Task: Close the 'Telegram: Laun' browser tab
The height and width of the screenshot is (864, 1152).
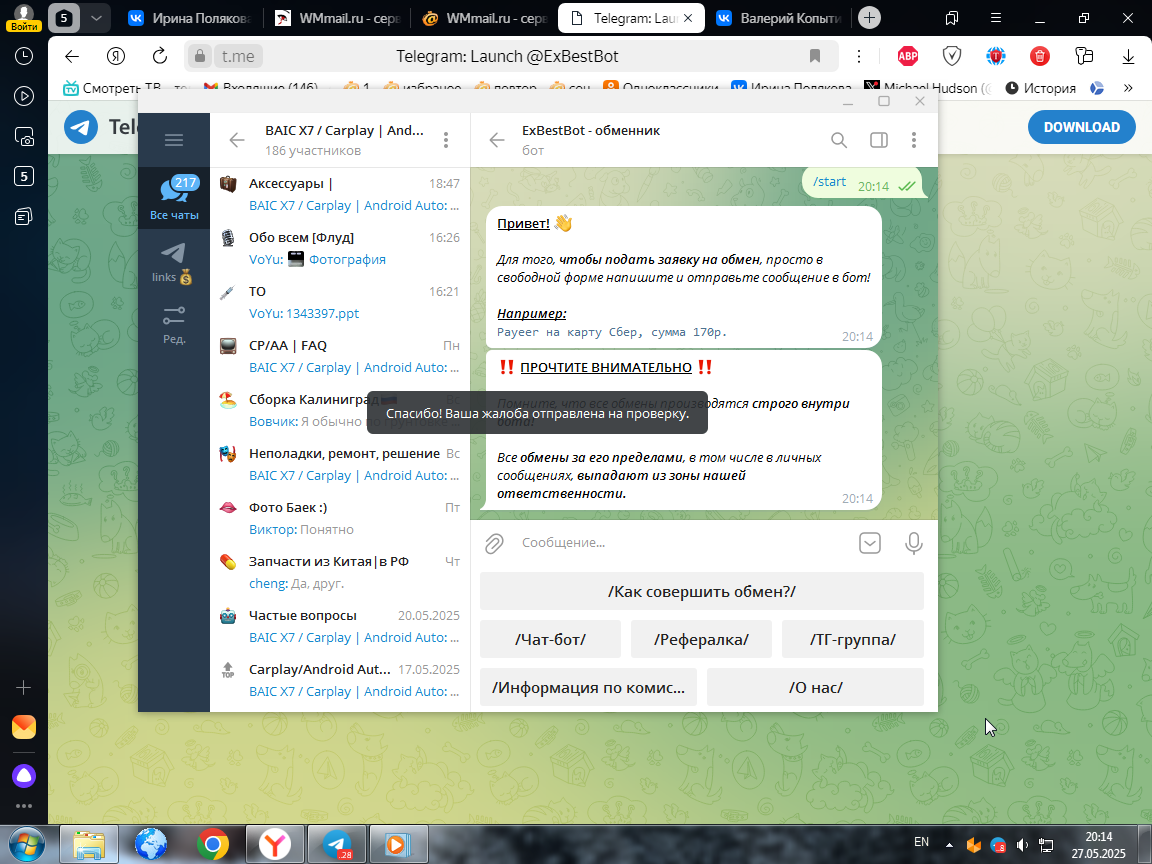Action: (x=688, y=18)
